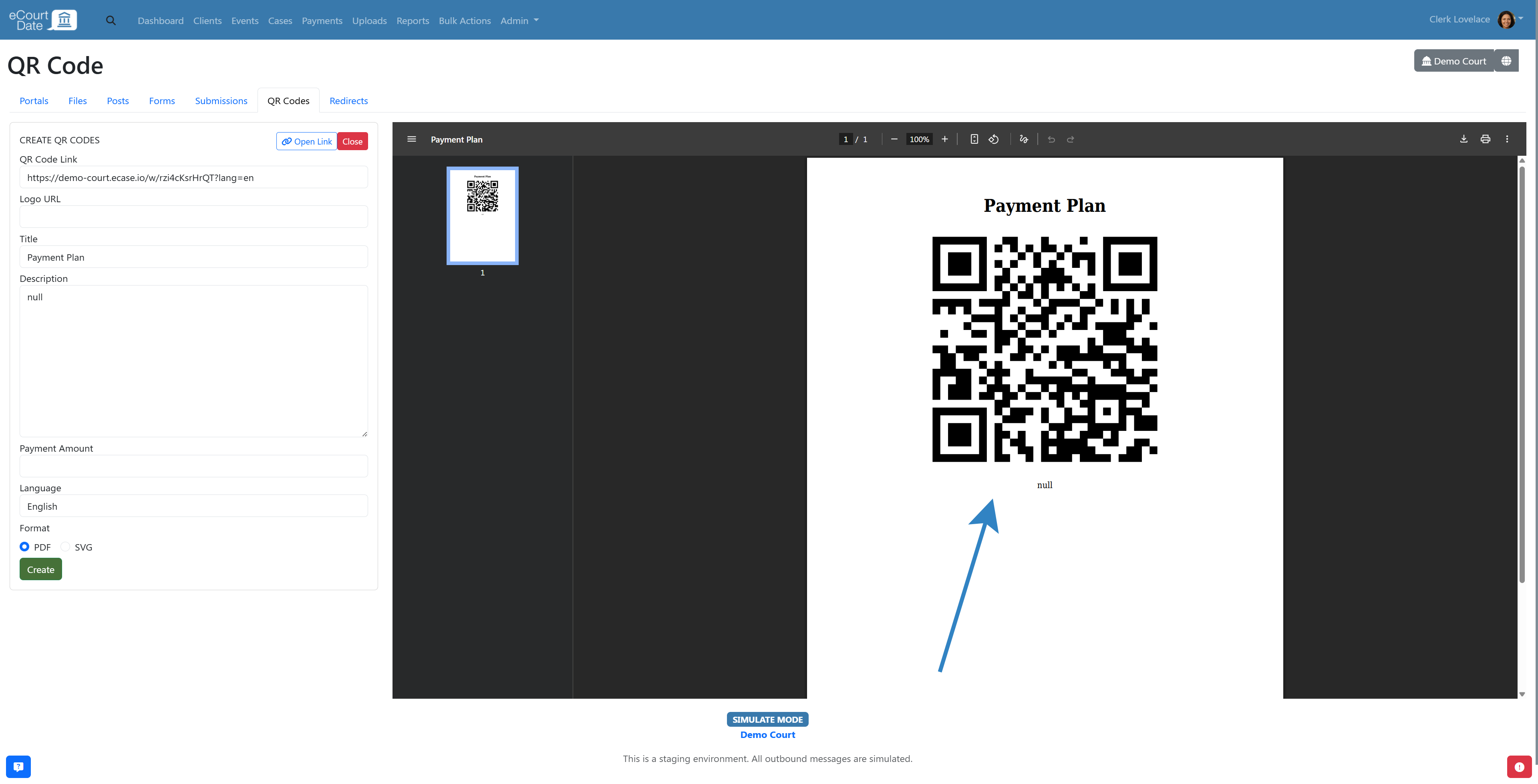
Task: Switch to the Submissions tab
Action: pos(221,101)
